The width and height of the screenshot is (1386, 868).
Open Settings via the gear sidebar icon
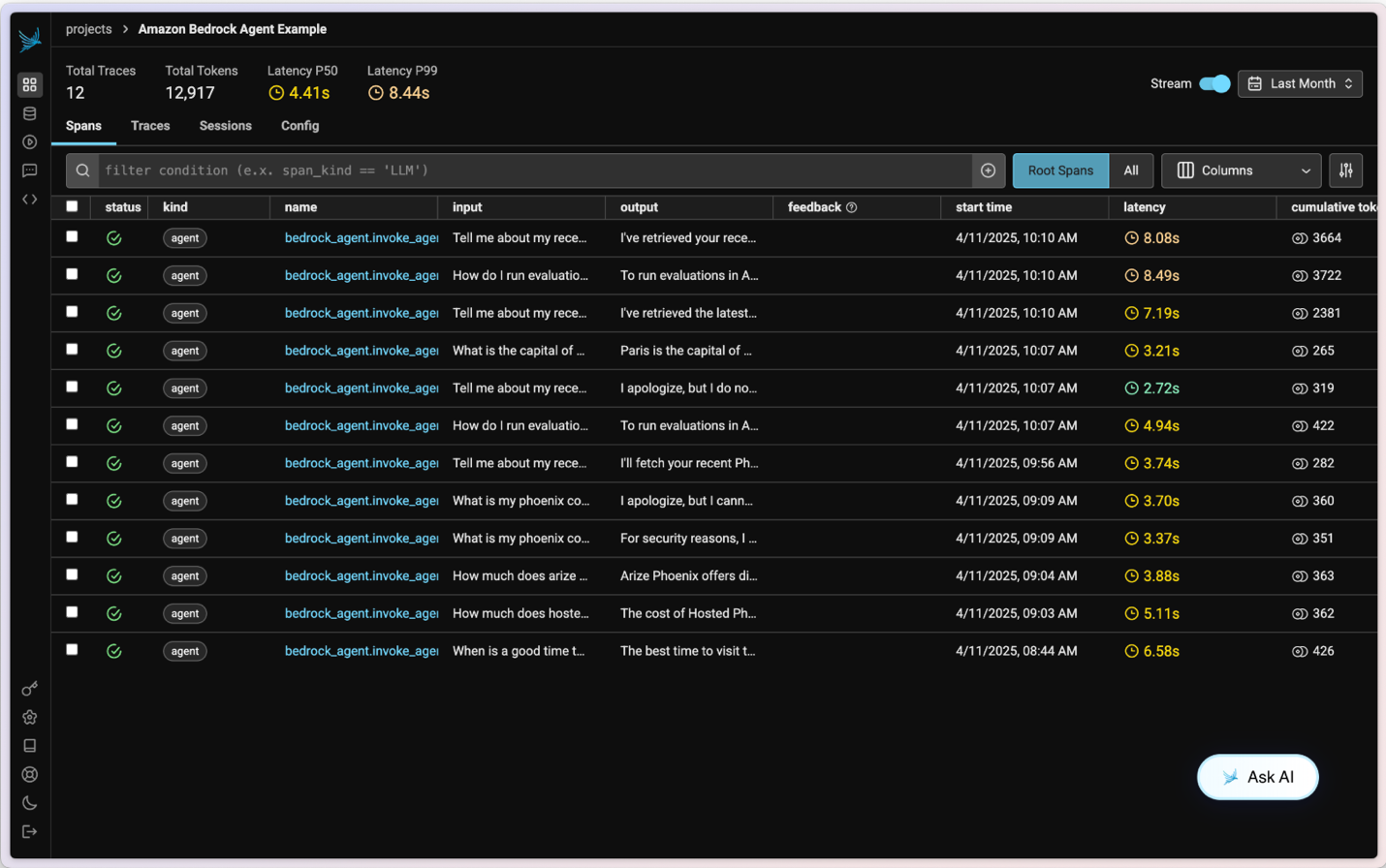point(30,718)
